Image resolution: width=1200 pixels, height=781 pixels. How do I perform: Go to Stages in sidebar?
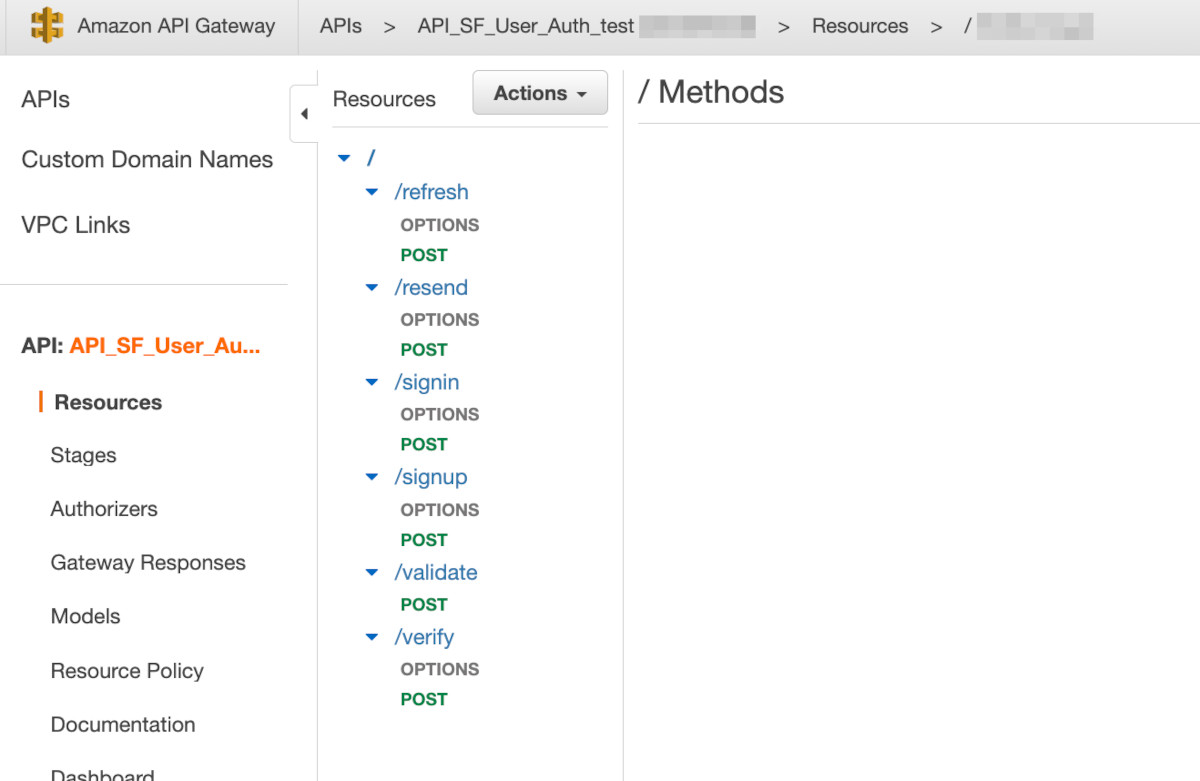pyautogui.click(x=83, y=455)
